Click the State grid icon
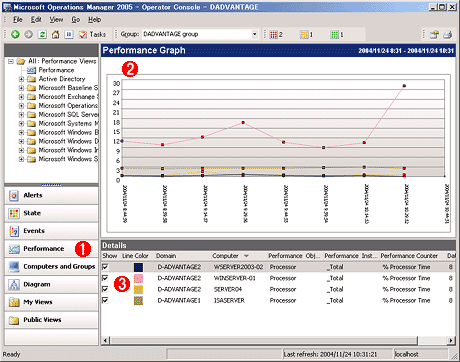 (x=14, y=213)
